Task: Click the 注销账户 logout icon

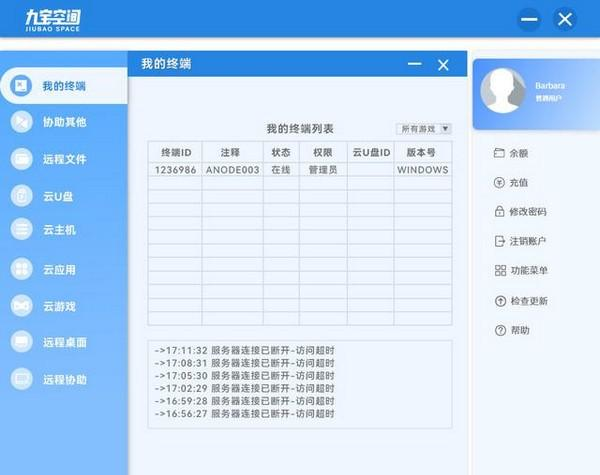Action: click(x=499, y=241)
